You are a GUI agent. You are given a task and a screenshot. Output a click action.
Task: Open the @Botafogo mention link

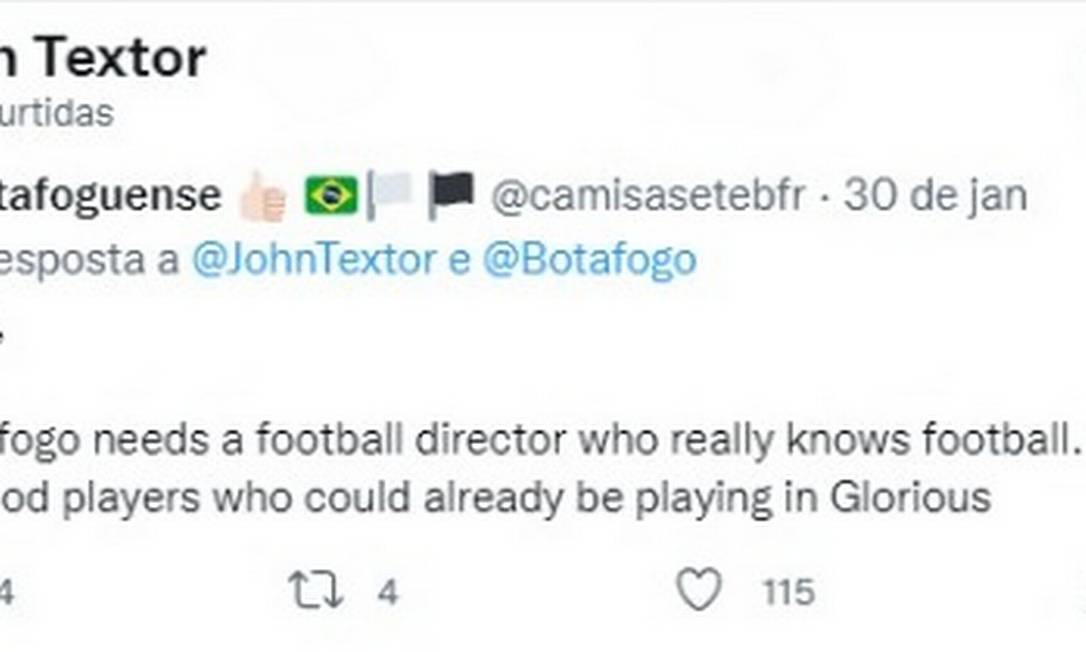[x=589, y=259]
